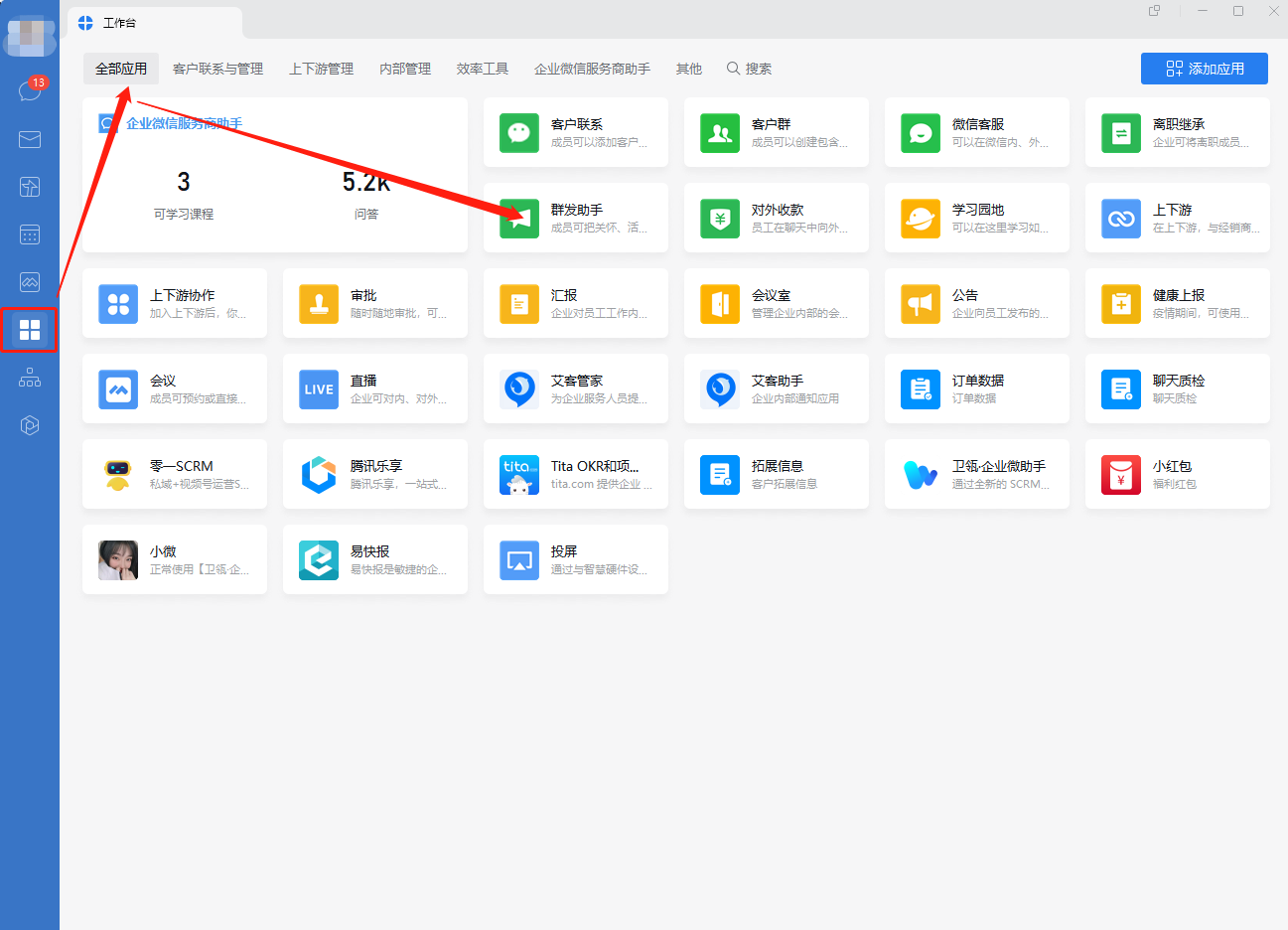Open the 审批 approval app icon
This screenshot has width=1288, height=930.
(x=319, y=304)
